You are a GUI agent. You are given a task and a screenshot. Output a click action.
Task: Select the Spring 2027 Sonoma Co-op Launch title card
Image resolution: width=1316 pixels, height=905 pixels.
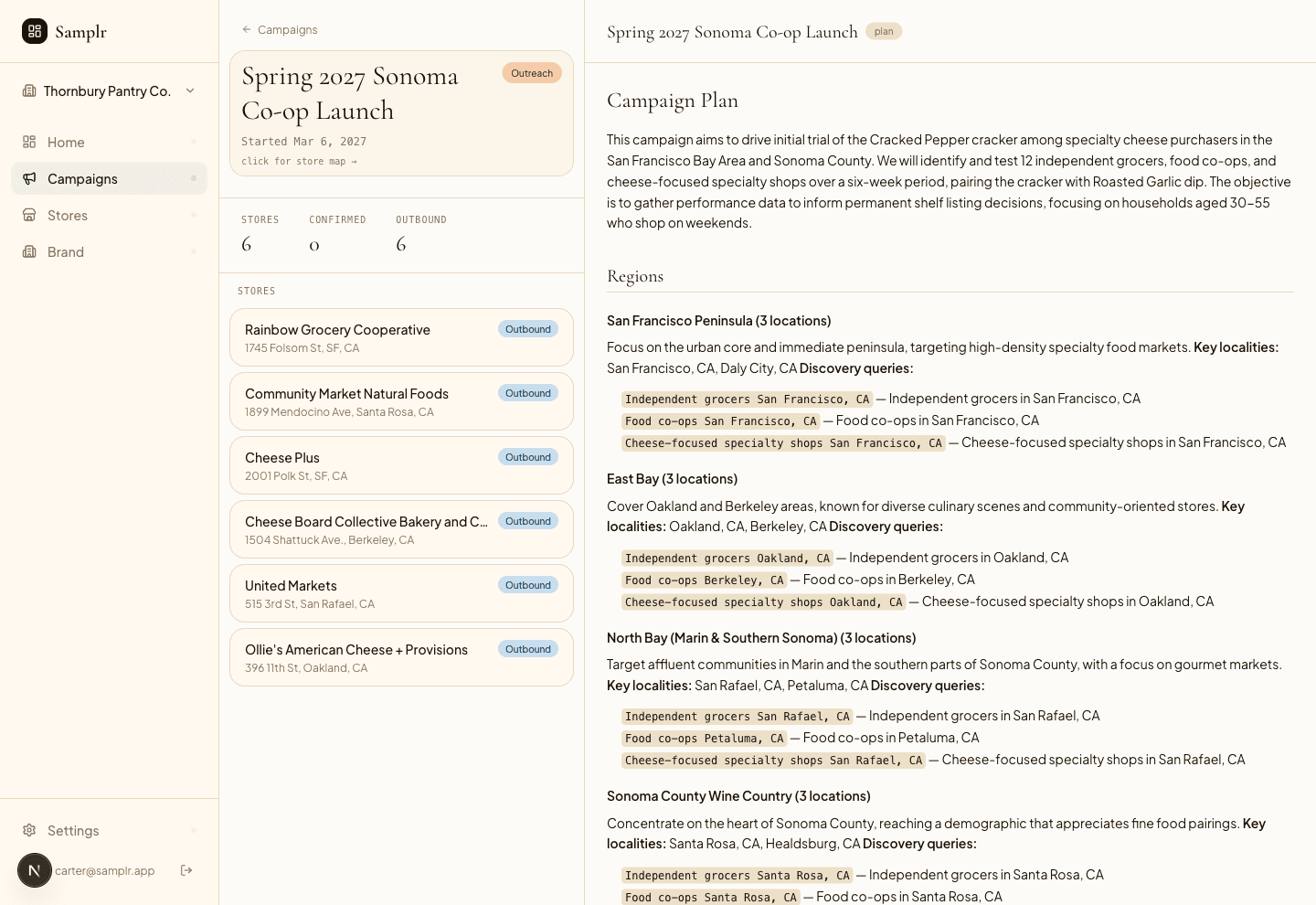point(401,113)
